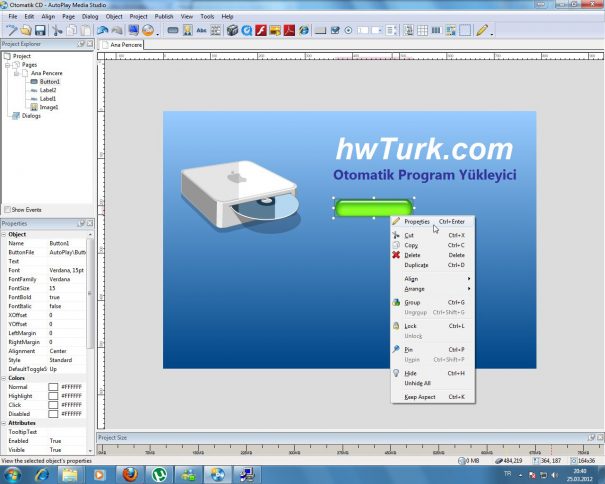Insert a Flash object with red F icon

pos(261,30)
